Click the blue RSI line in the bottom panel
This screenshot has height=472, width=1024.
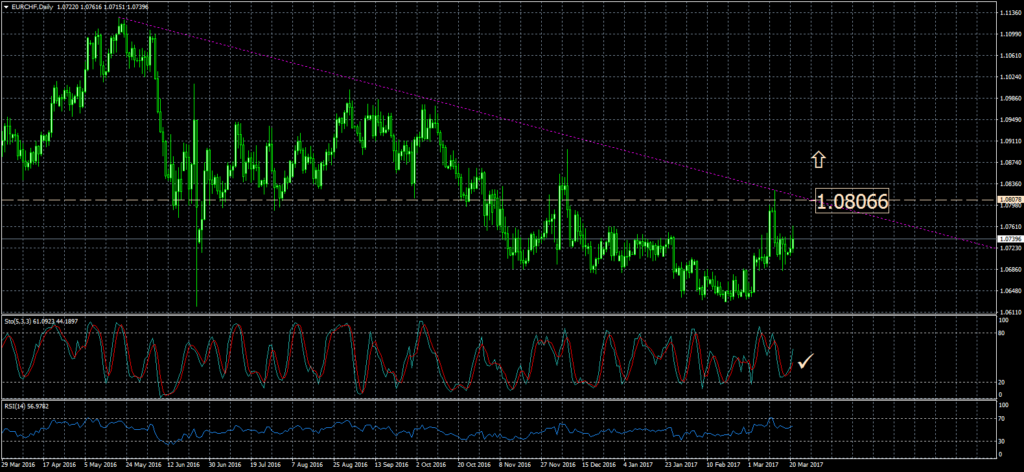tap(400, 431)
